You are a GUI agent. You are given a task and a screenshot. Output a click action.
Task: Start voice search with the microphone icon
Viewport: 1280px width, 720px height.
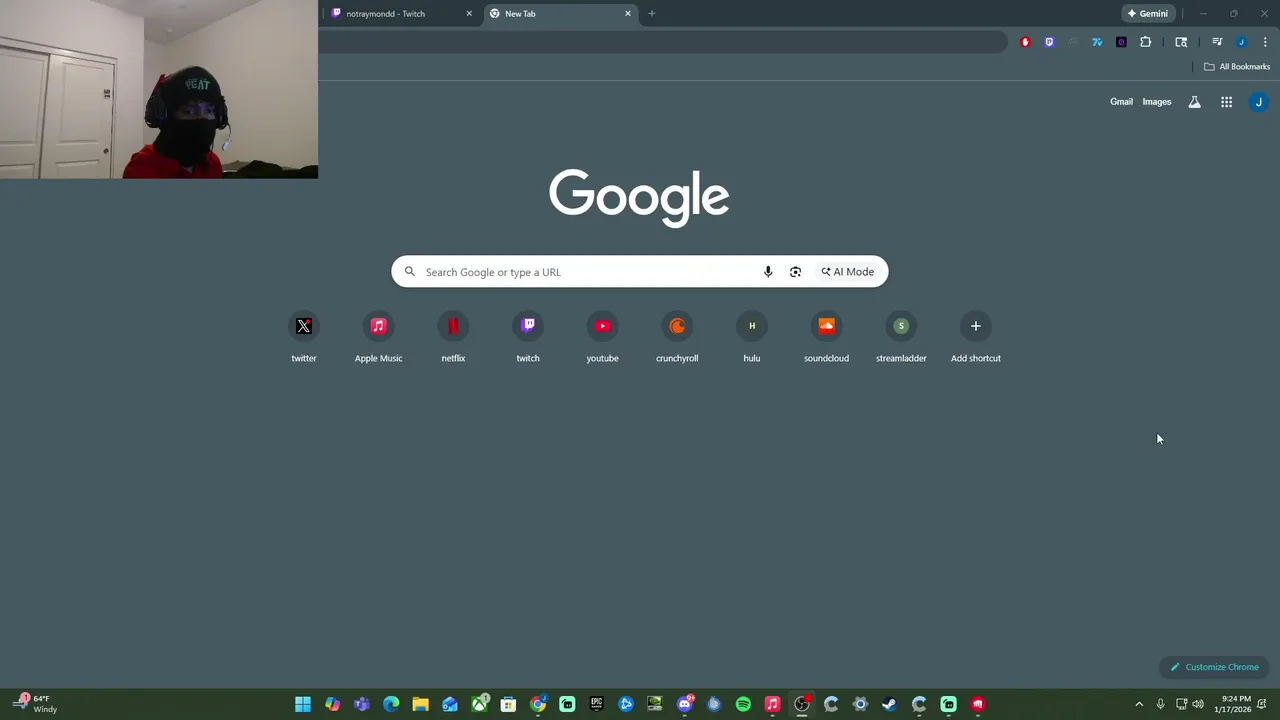pyautogui.click(x=768, y=272)
